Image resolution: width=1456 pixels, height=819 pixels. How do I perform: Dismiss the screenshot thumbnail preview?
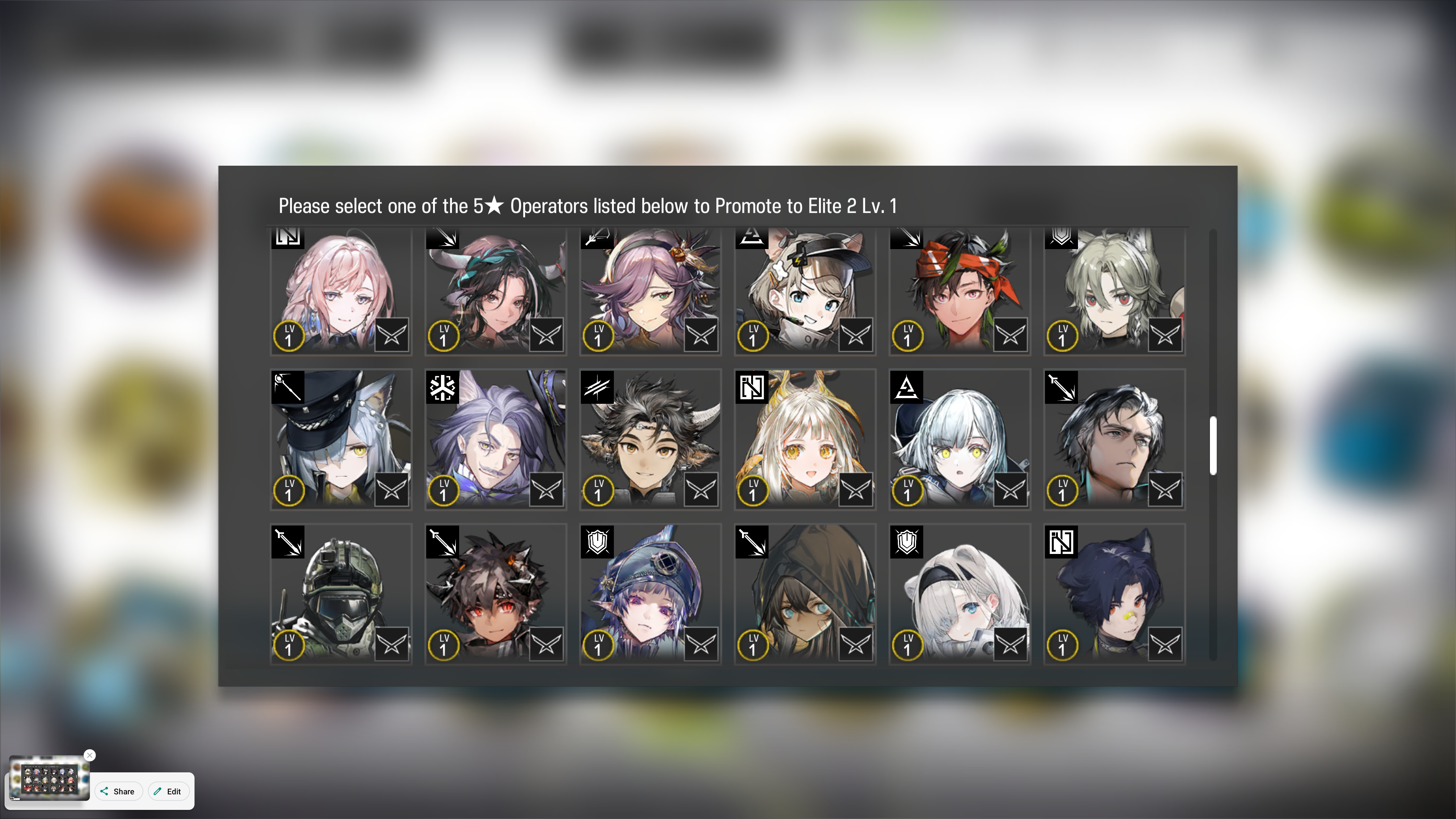pyautogui.click(x=89, y=755)
